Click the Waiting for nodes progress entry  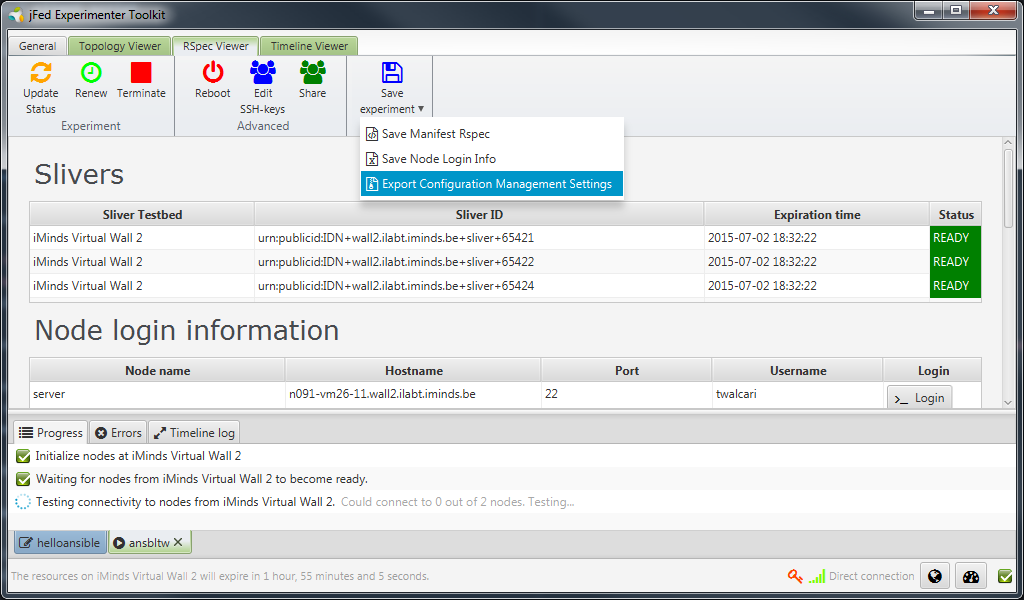pos(513,479)
